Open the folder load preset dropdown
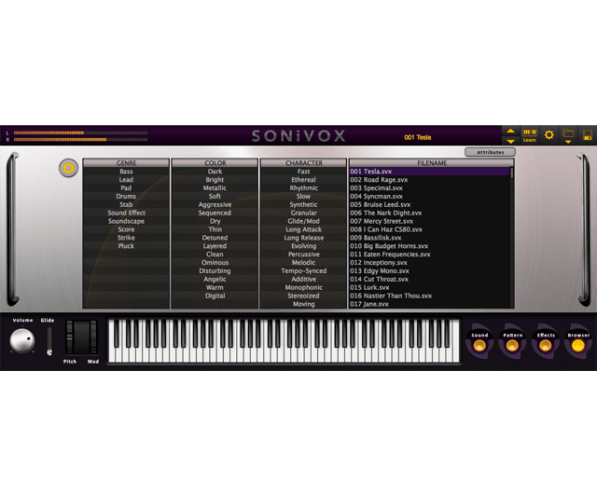This screenshot has height=497, width=597. 568,135
